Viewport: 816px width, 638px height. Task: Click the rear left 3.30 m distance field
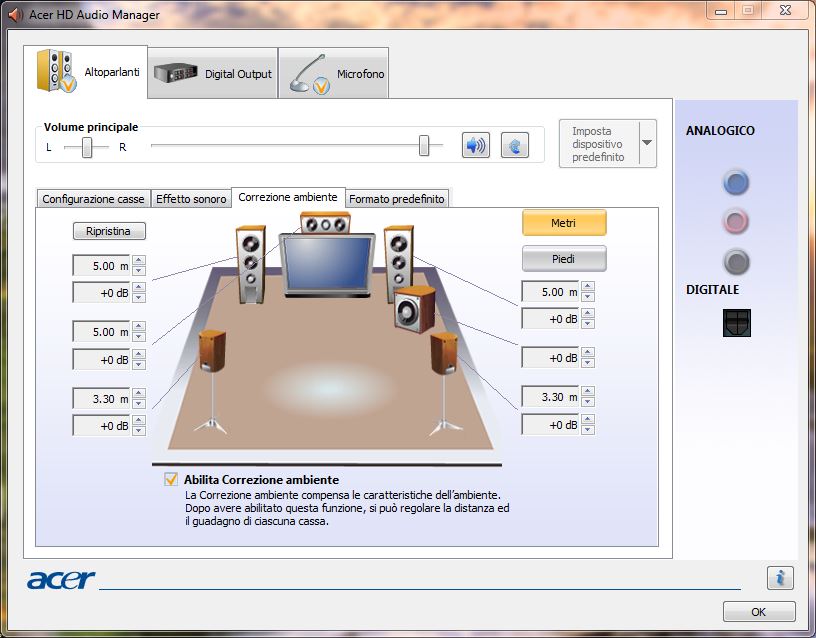click(102, 399)
